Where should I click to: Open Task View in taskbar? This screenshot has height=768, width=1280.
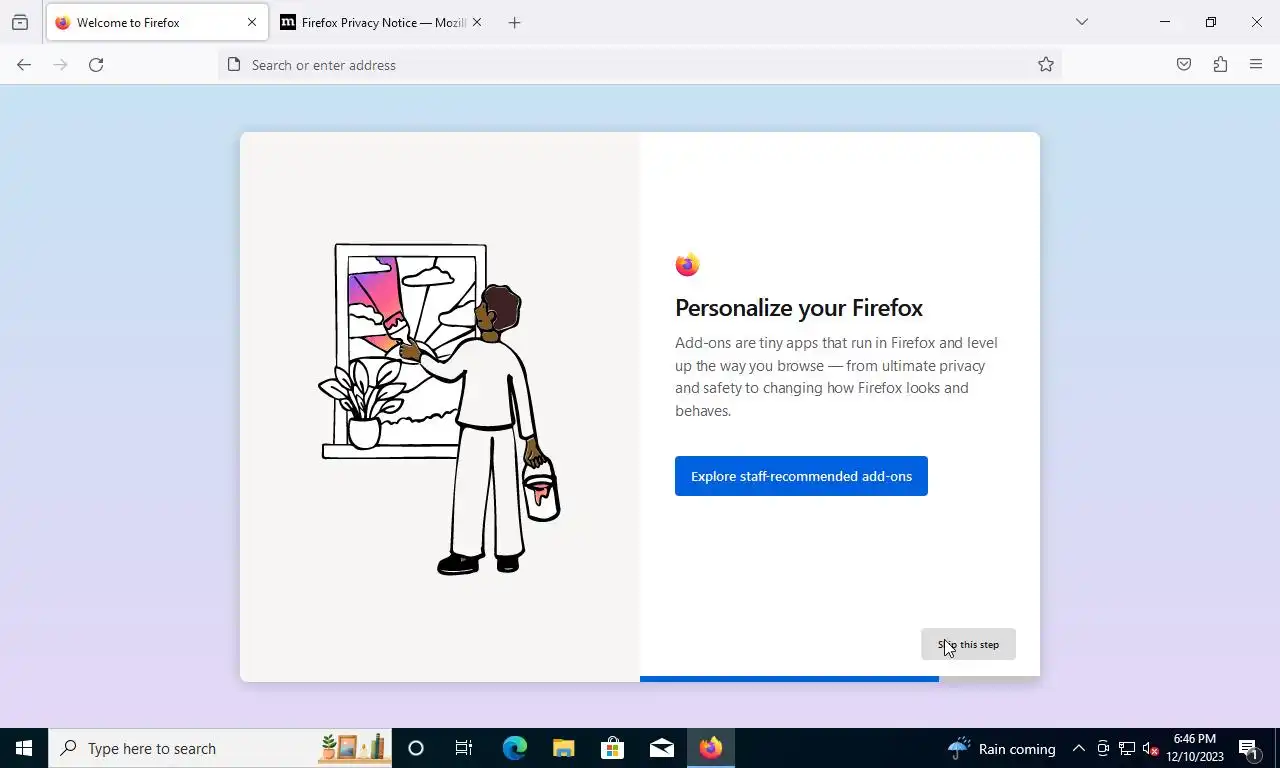point(464,748)
